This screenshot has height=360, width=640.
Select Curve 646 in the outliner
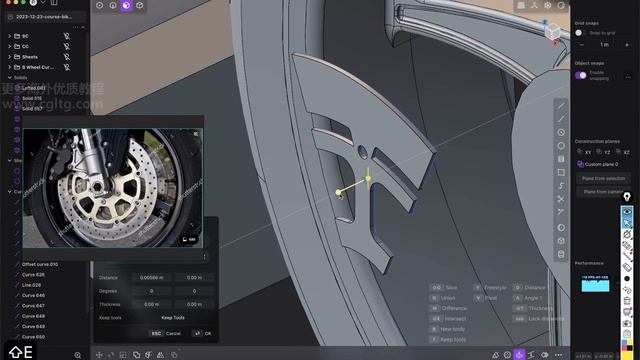tap(33, 295)
